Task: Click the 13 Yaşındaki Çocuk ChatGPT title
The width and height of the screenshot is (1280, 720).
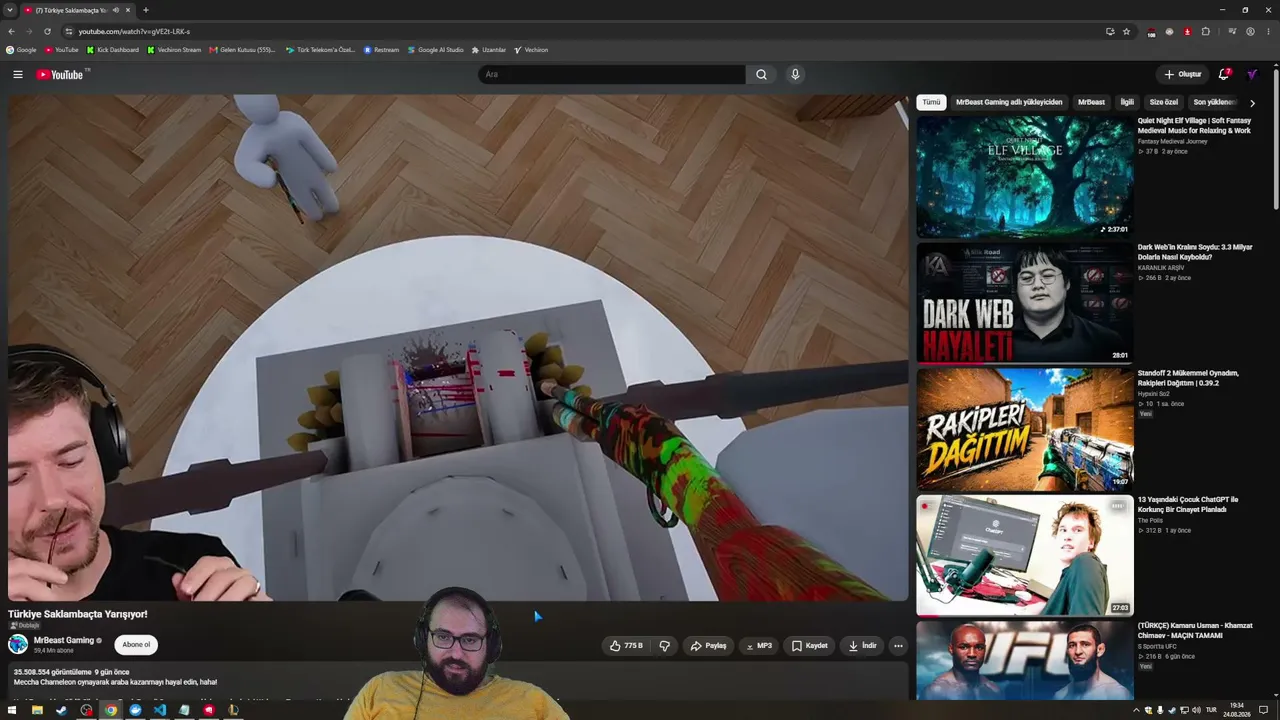Action: [x=1188, y=504]
